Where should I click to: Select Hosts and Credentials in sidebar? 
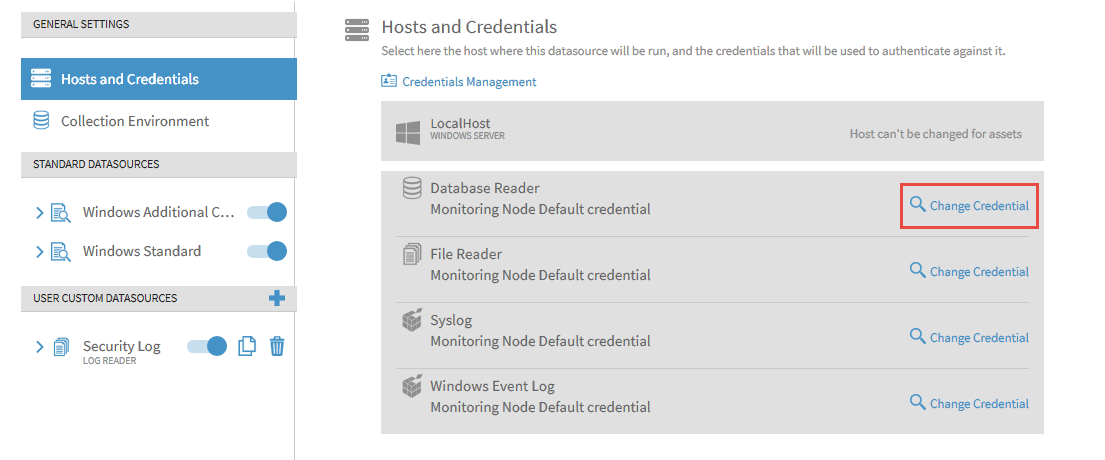pos(129,79)
